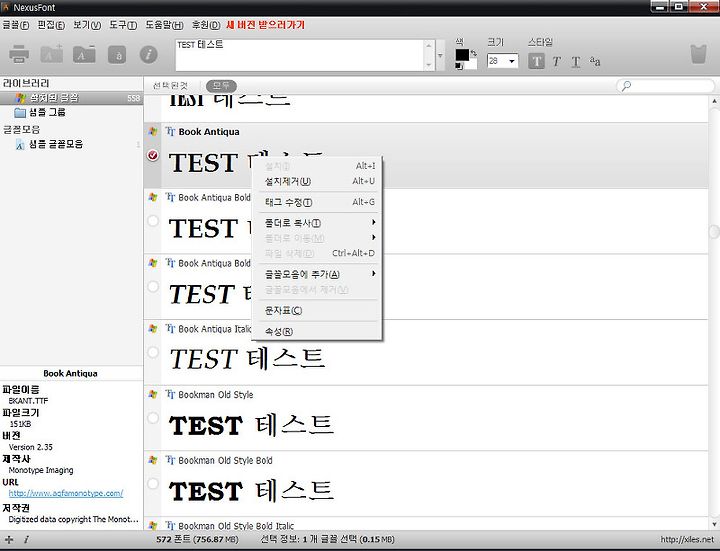Click the sample text box scroll-up arrow
The height and width of the screenshot is (551, 720).
(429, 46)
